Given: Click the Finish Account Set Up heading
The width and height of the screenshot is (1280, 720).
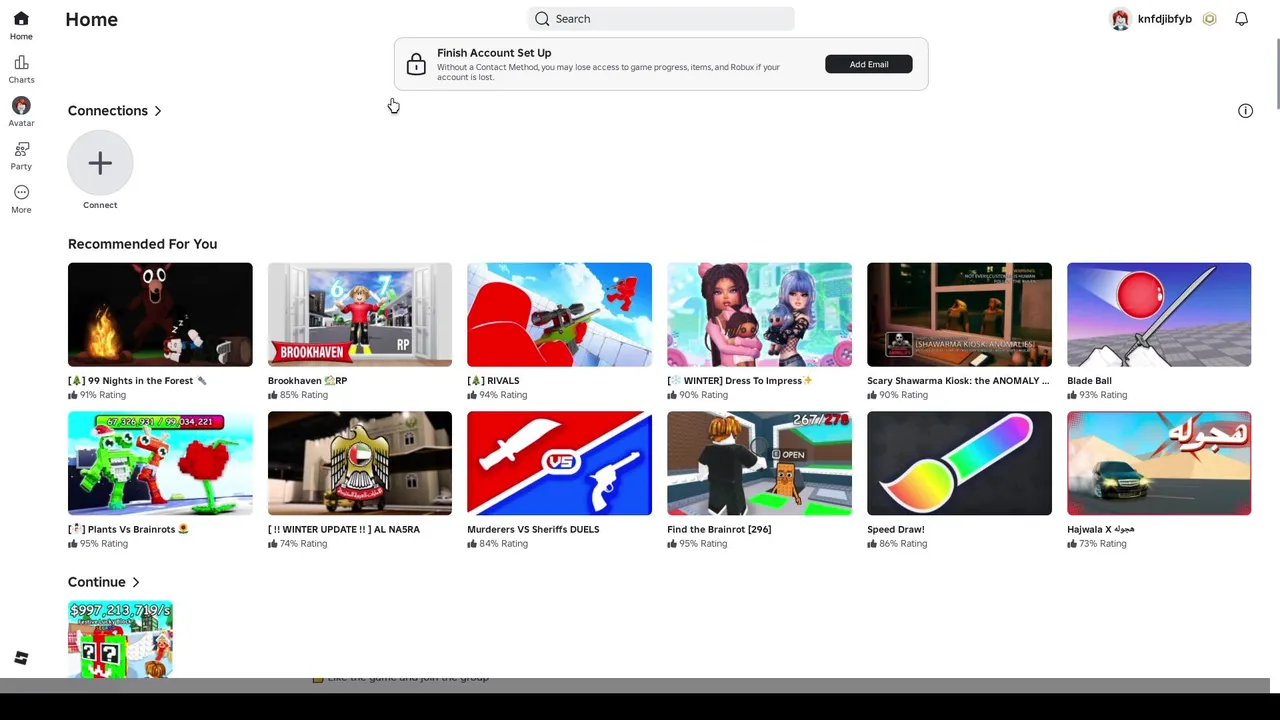Looking at the screenshot, I should 494,53.
